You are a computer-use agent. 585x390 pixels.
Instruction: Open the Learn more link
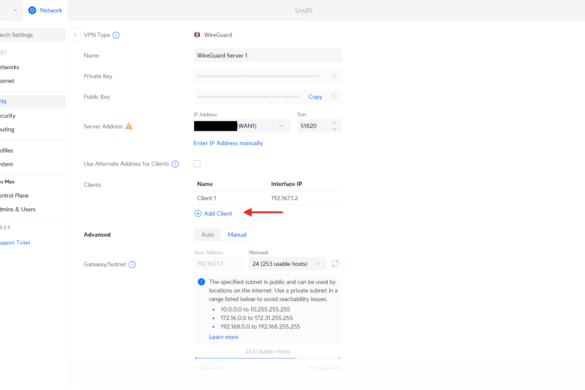tap(223, 337)
